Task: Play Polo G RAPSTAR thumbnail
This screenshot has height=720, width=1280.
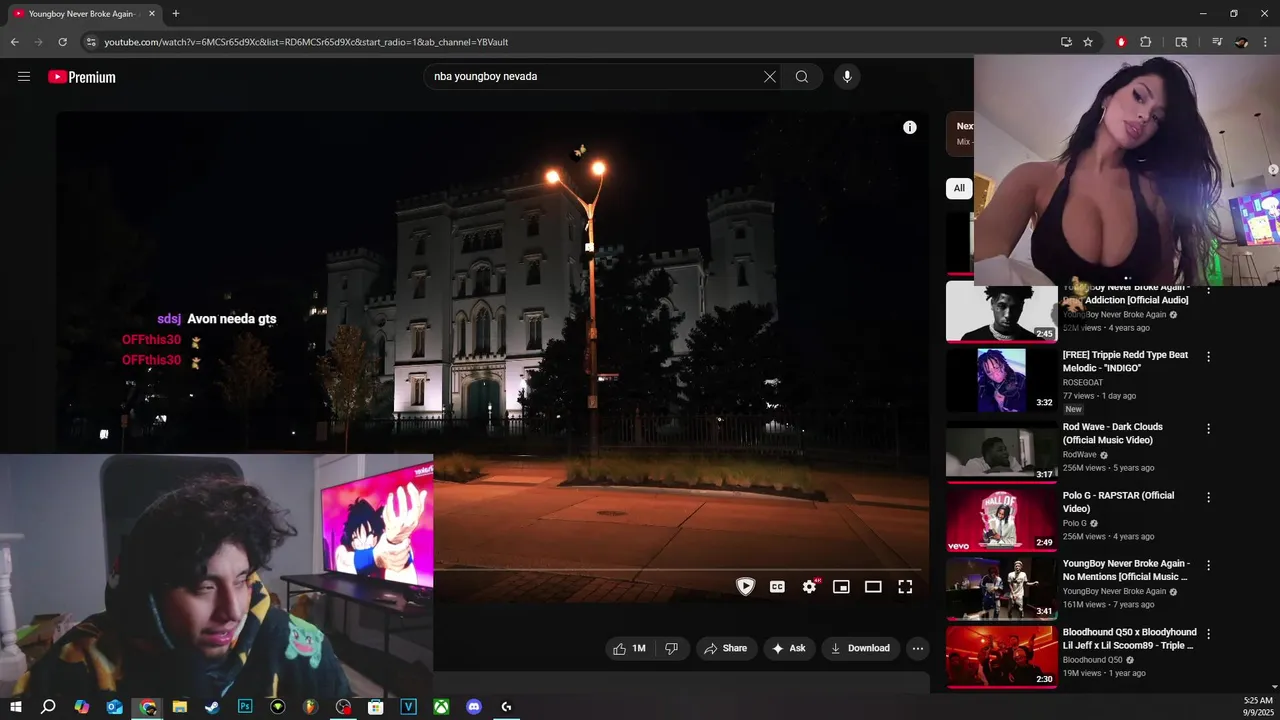Action: pos(1001,519)
